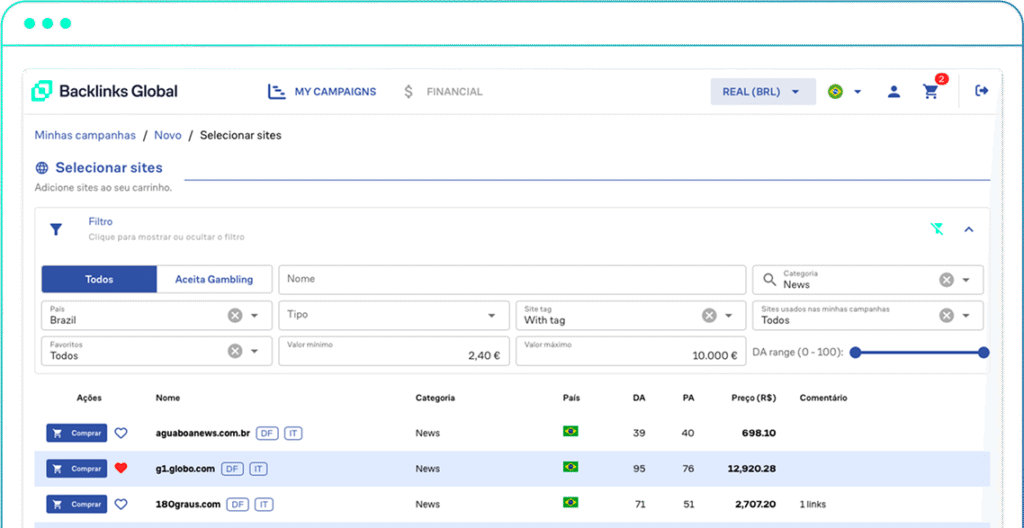The width and height of the screenshot is (1024, 528).
Task: Click the user account profile icon
Action: point(894,92)
